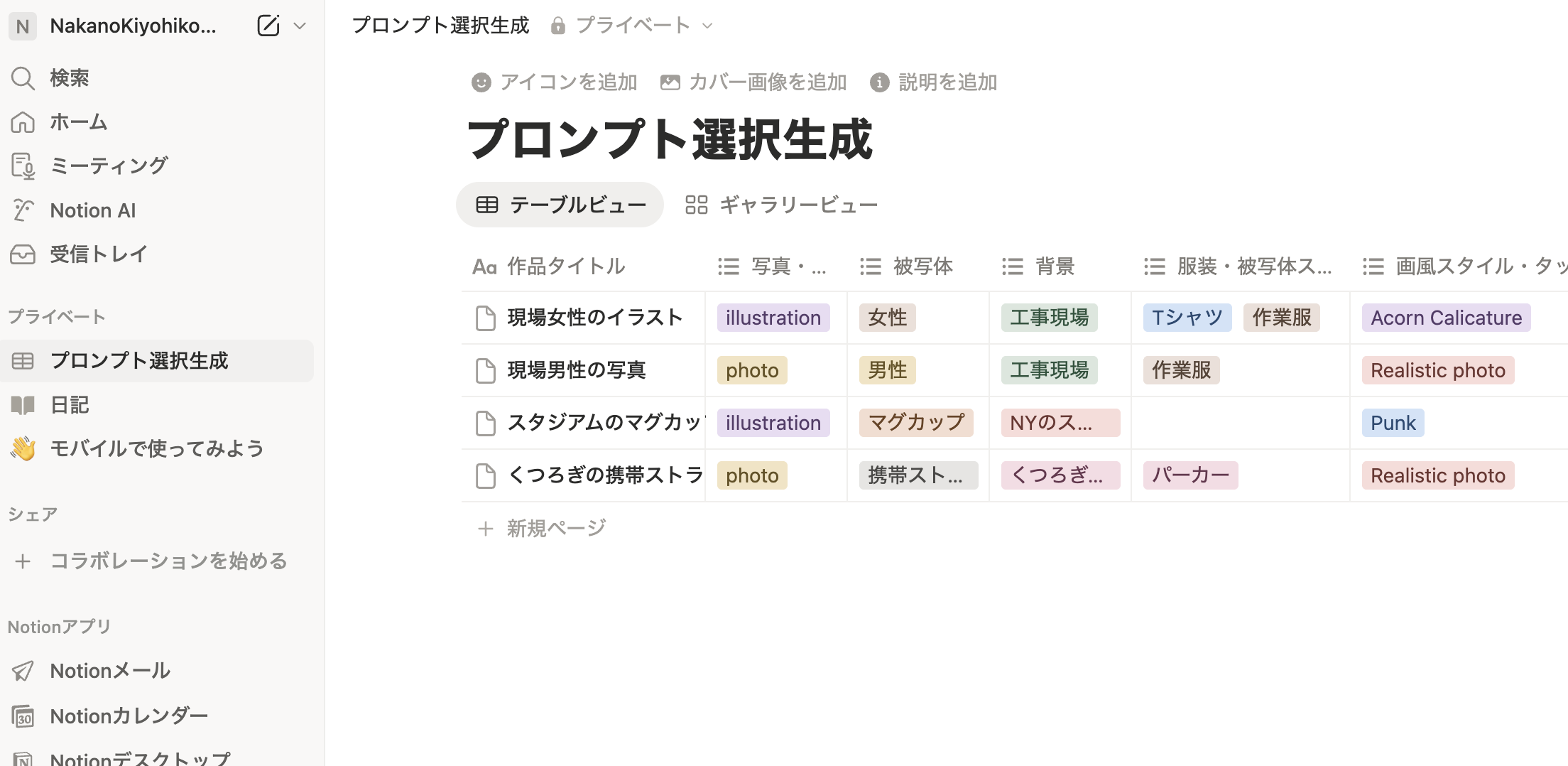This screenshot has width=1568, height=766.
Task: Open the 受信トレイ inbox
Action: point(99,254)
